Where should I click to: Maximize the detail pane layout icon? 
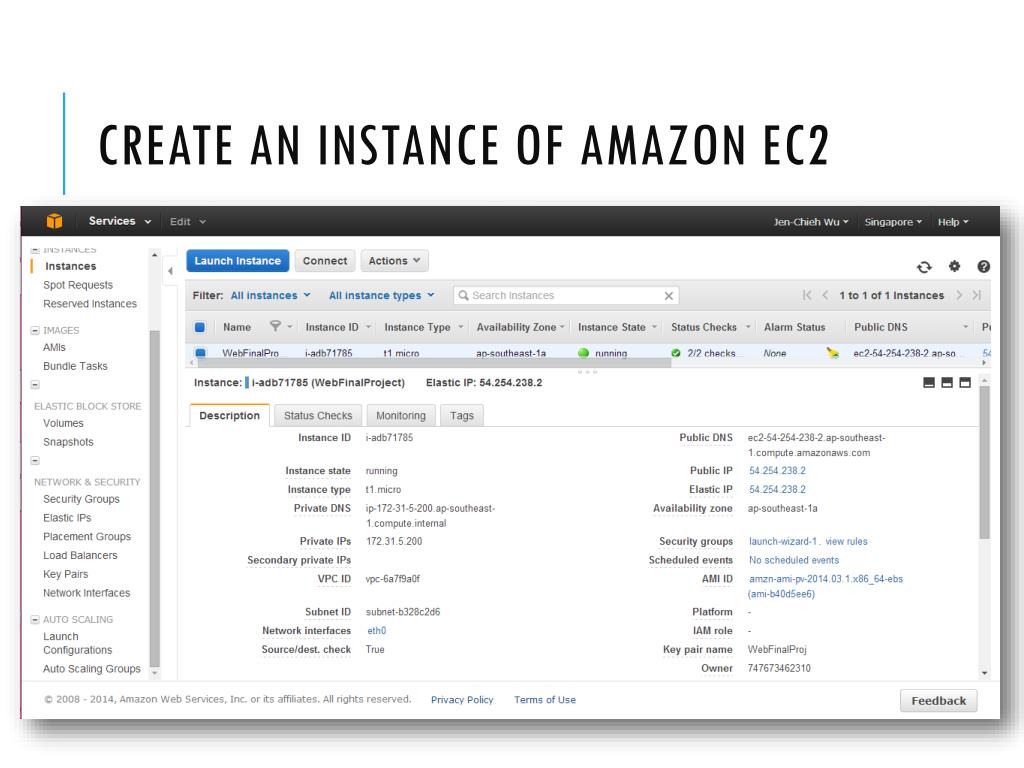tap(965, 383)
